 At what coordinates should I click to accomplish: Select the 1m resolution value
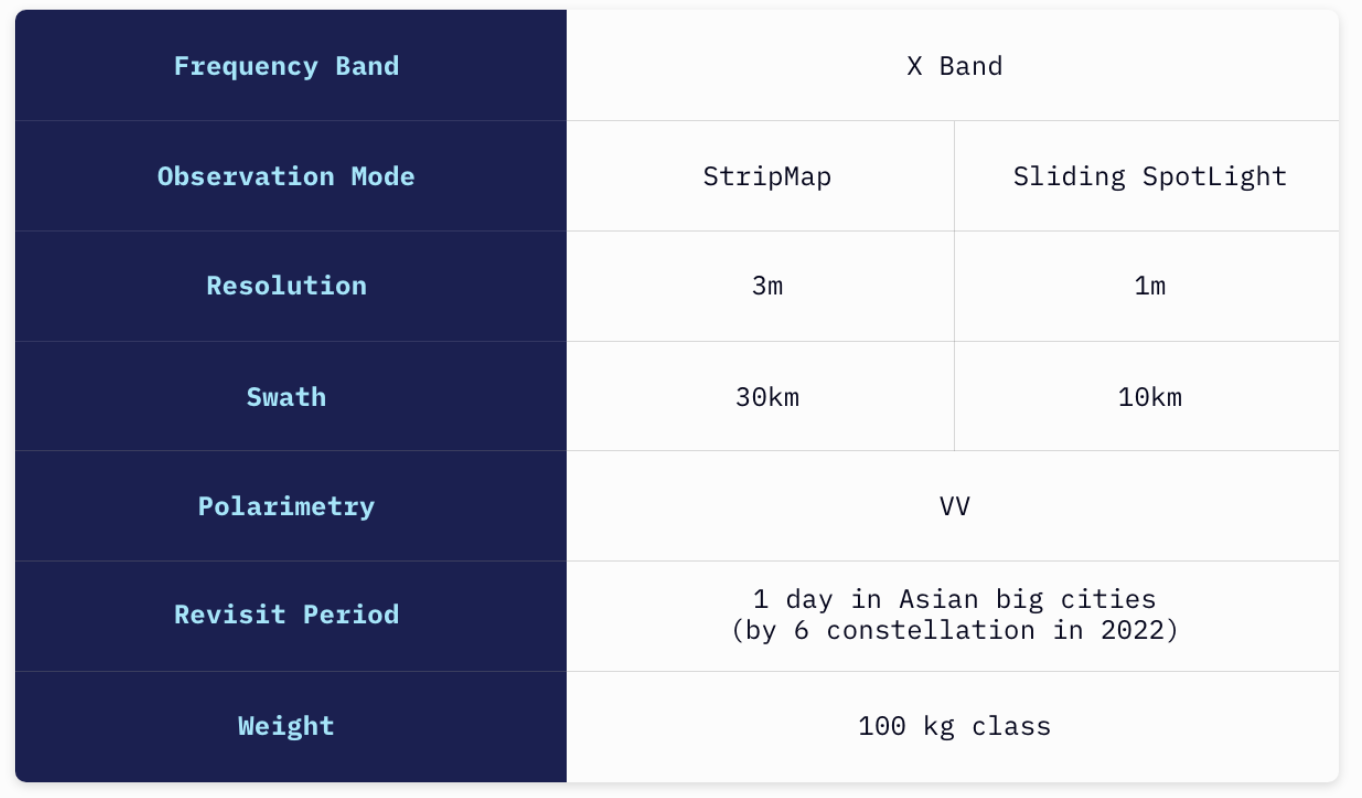[x=1147, y=286]
